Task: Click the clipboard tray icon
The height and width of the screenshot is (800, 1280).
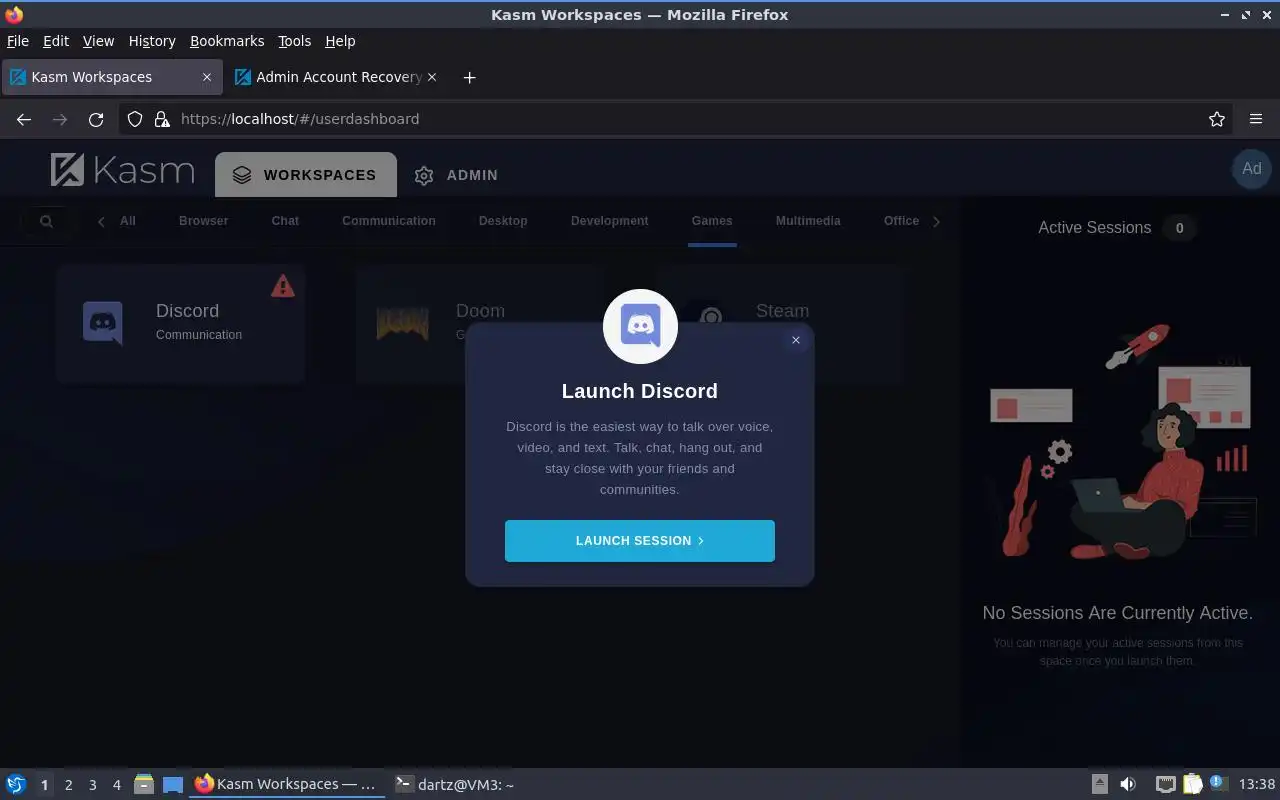Action: click(1192, 785)
